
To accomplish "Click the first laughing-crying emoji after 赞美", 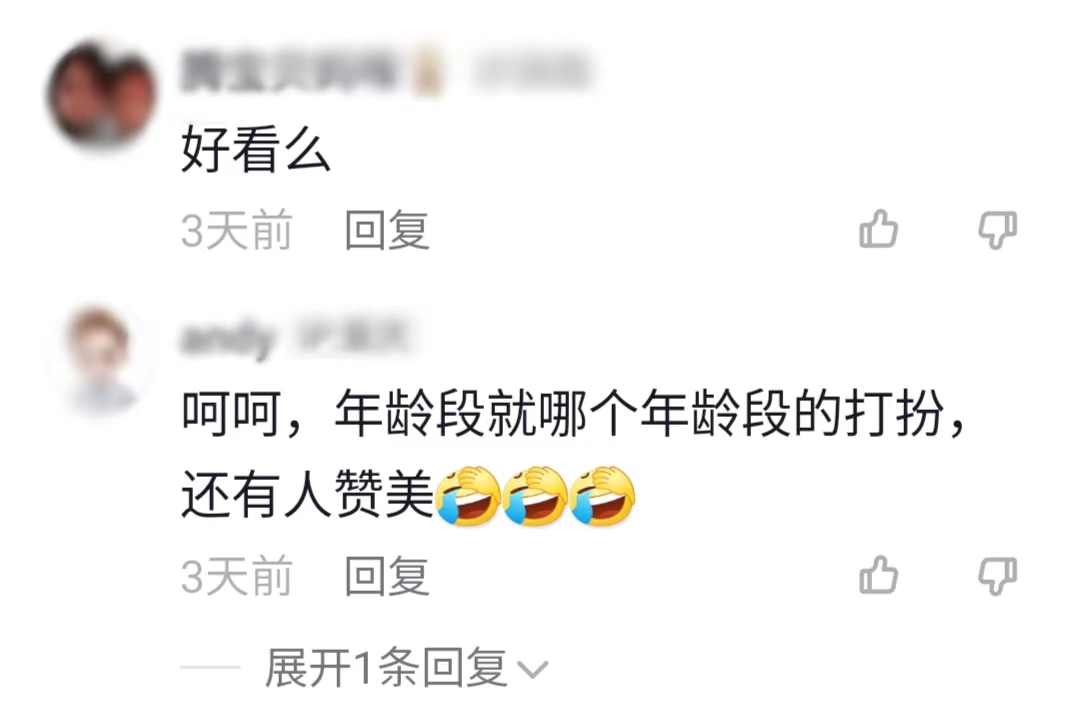I will click(469, 496).
